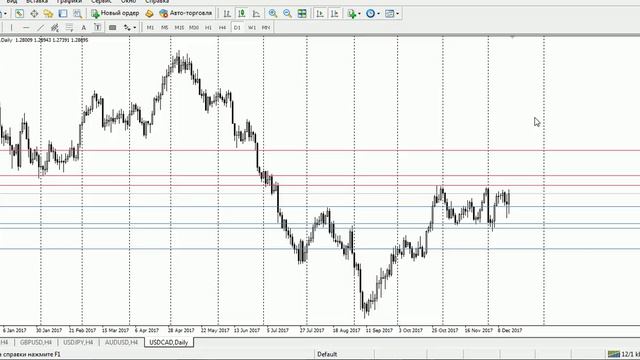Select the D1 daily timeframe button

[x=237, y=27]
